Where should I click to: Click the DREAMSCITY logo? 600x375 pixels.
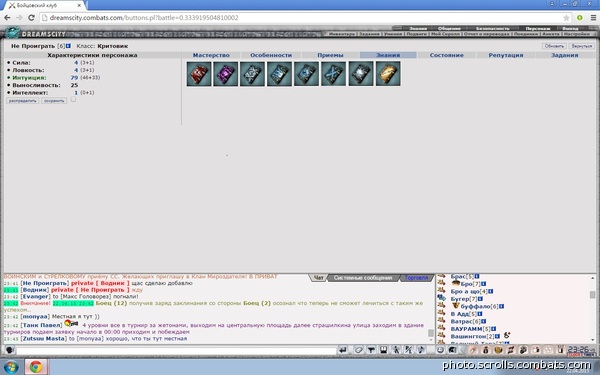click(x=36, y=34)
